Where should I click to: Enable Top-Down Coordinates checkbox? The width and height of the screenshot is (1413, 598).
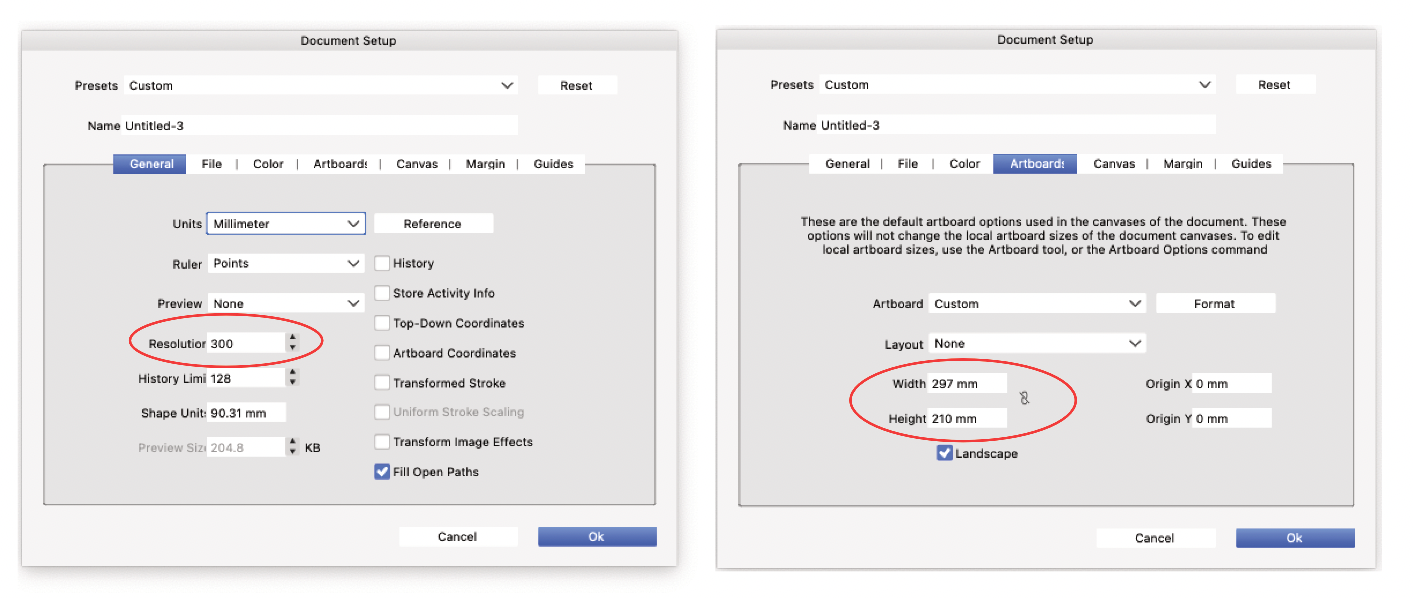click(382, 324)
